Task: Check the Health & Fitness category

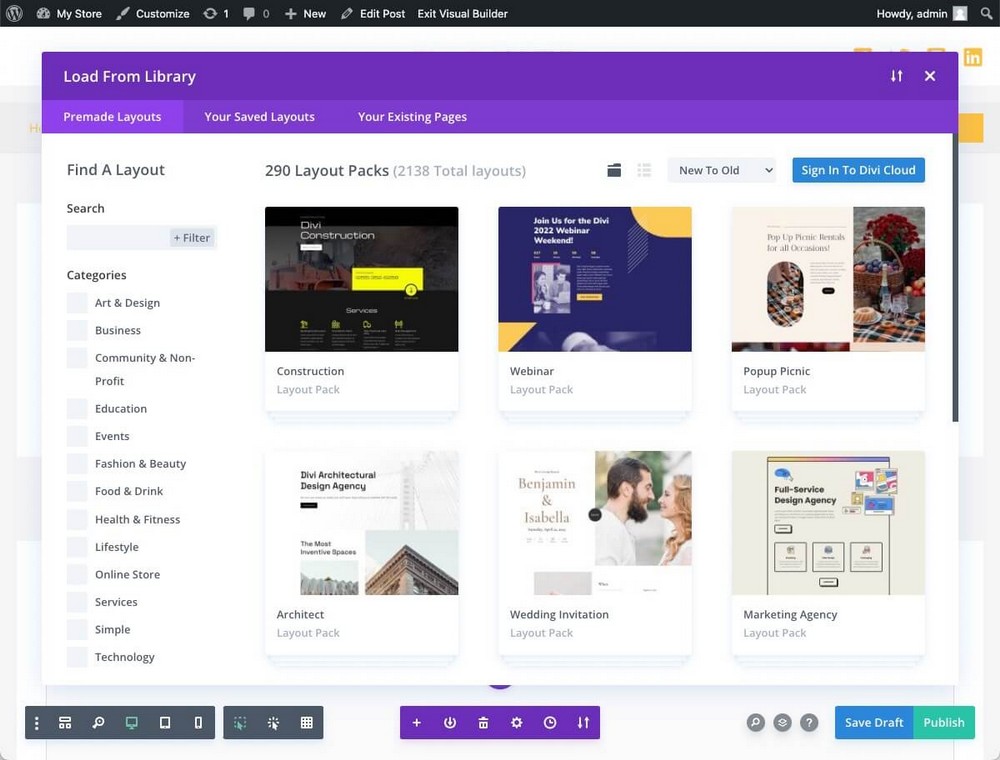Action: (x=77, y=520)
